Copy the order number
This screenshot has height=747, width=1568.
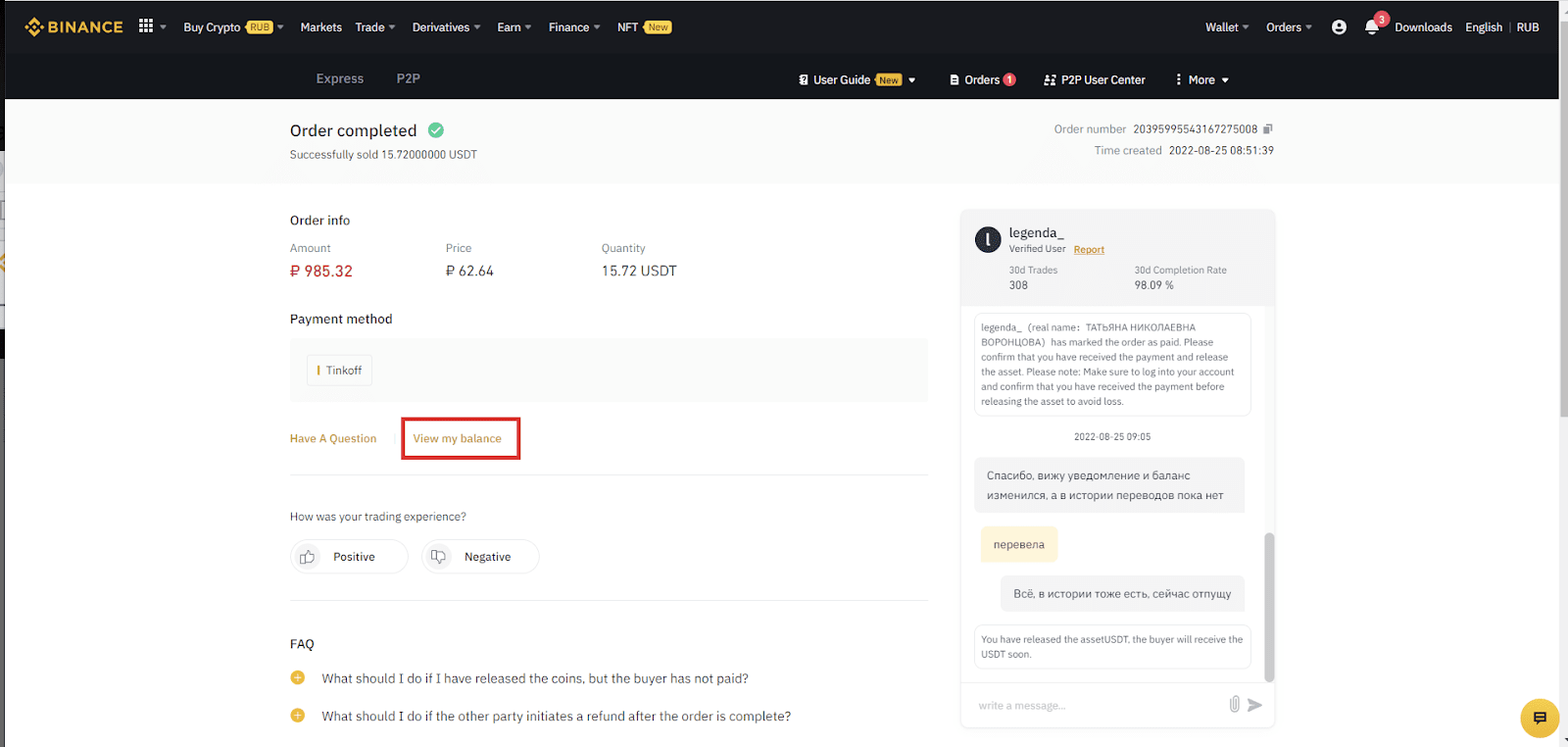pos(1268,129)
